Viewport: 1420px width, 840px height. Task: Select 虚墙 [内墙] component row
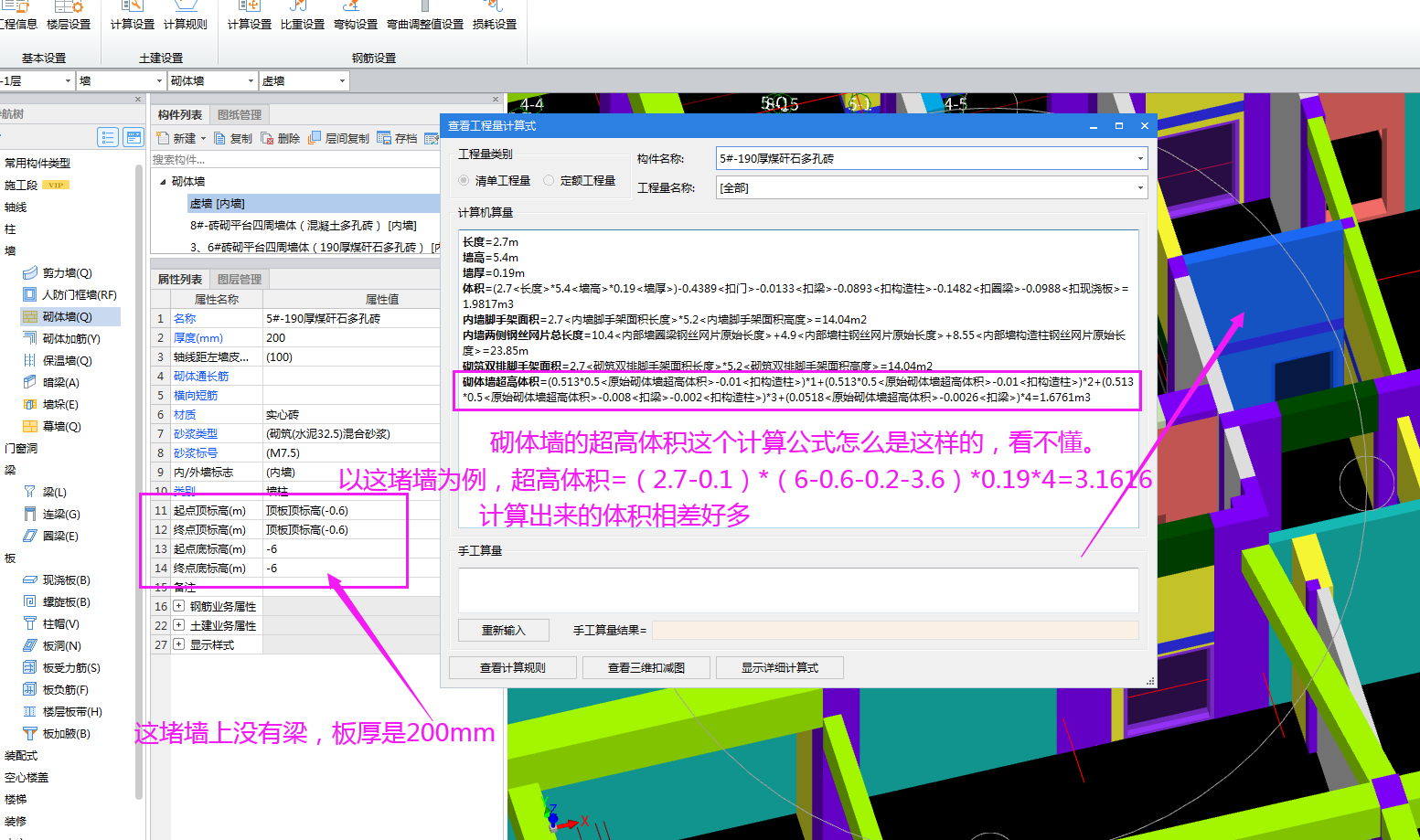tap(314, 204)
